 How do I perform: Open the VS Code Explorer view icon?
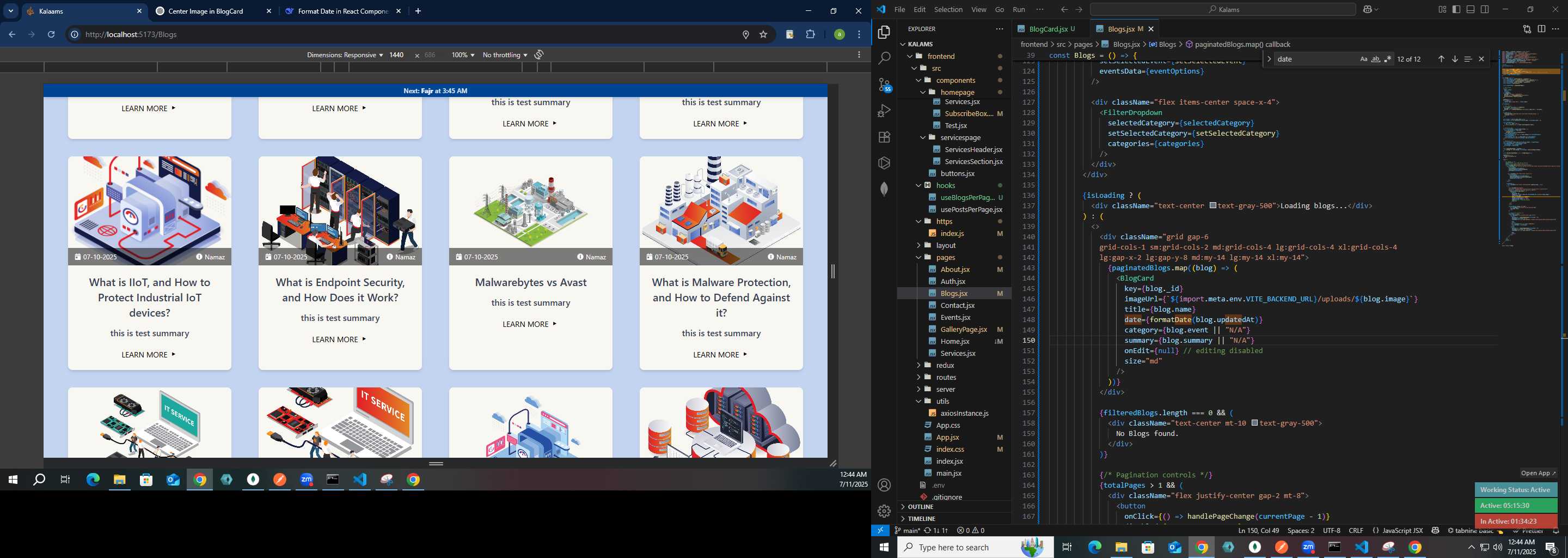point(884,32)
